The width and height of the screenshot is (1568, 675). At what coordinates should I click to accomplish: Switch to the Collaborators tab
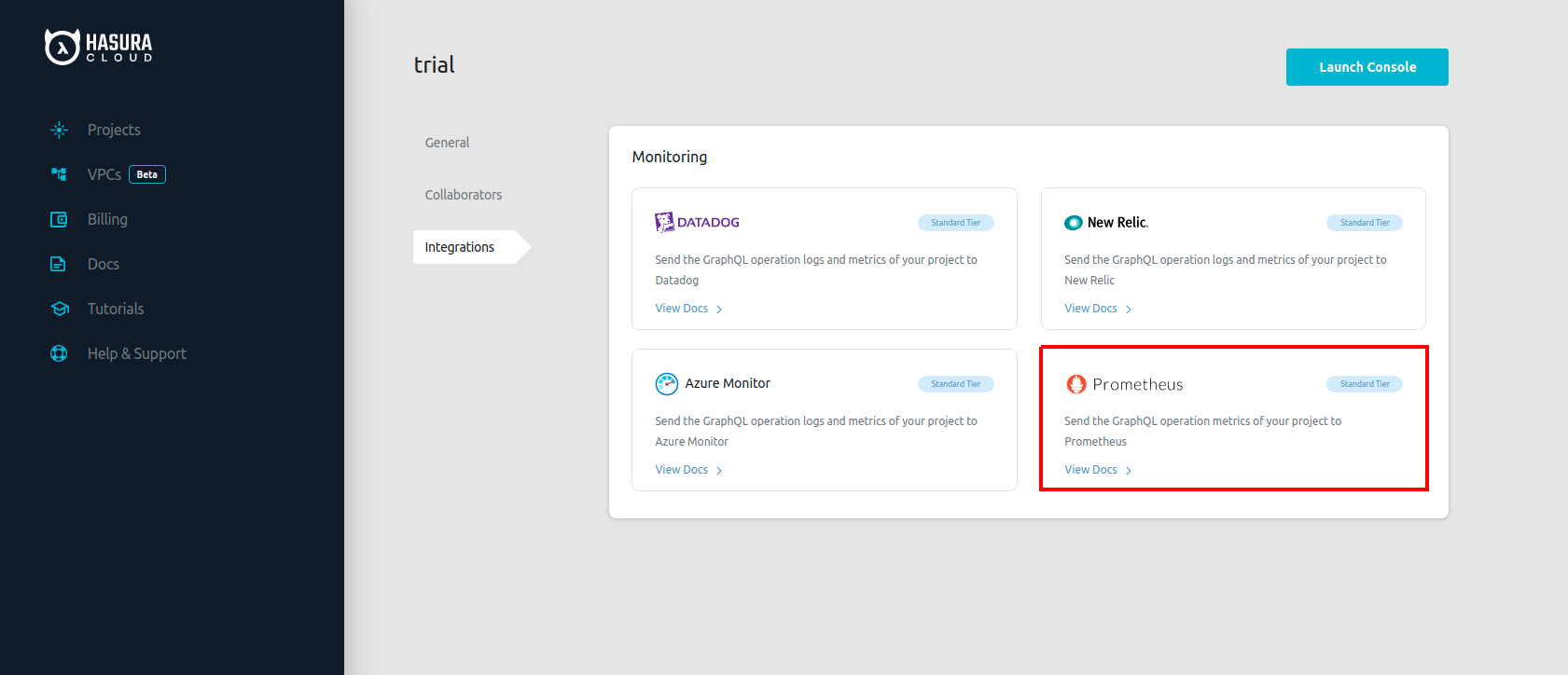point(463,195)
